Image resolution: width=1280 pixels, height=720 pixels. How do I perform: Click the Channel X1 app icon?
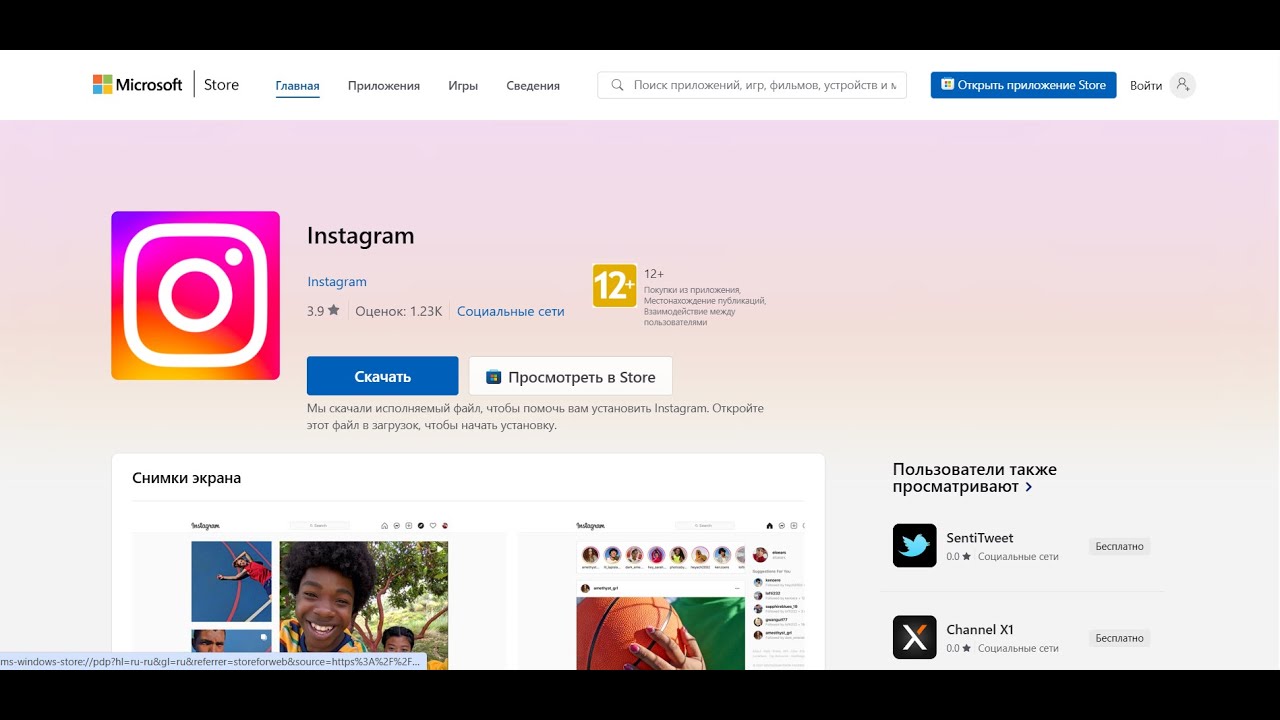(915, 637)
